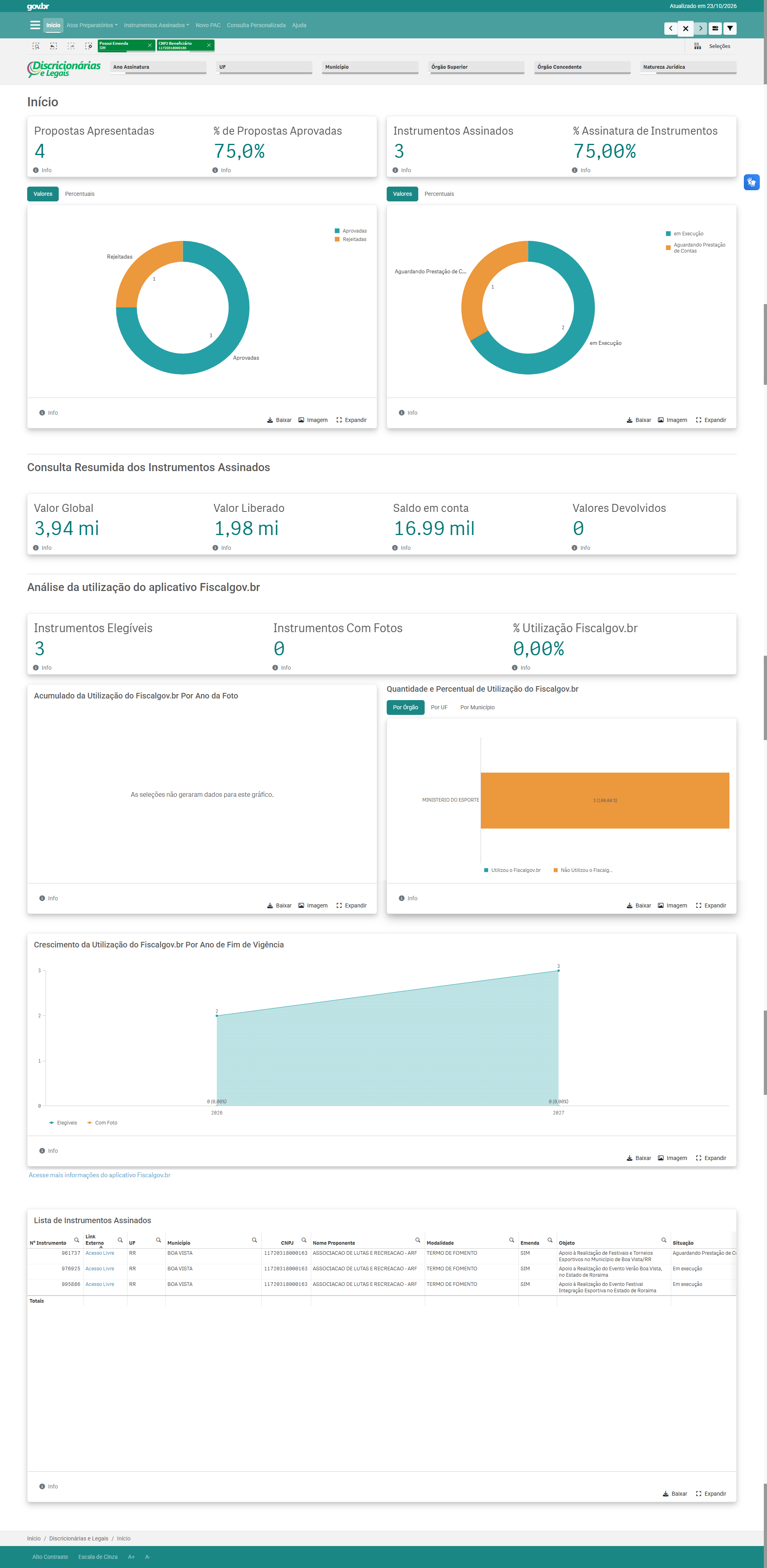Viewport: 767px width, 1568px height.
Task: Open the Ano Assinatura filter
Action: (x=158, y=68)
